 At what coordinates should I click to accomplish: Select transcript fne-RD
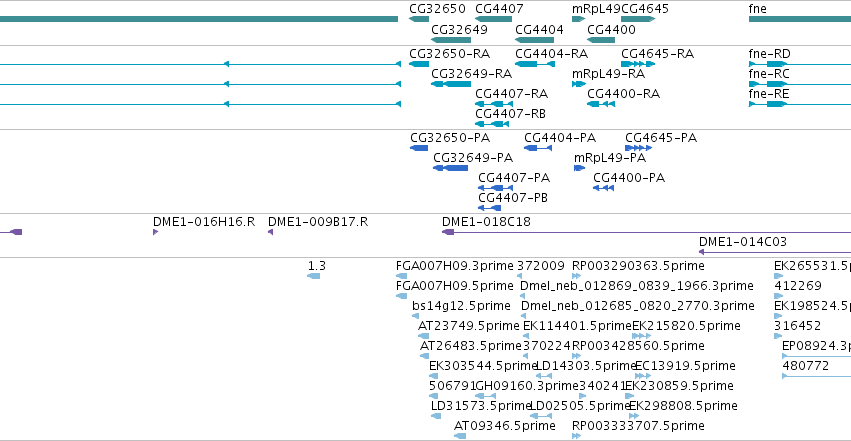point(800,64)
